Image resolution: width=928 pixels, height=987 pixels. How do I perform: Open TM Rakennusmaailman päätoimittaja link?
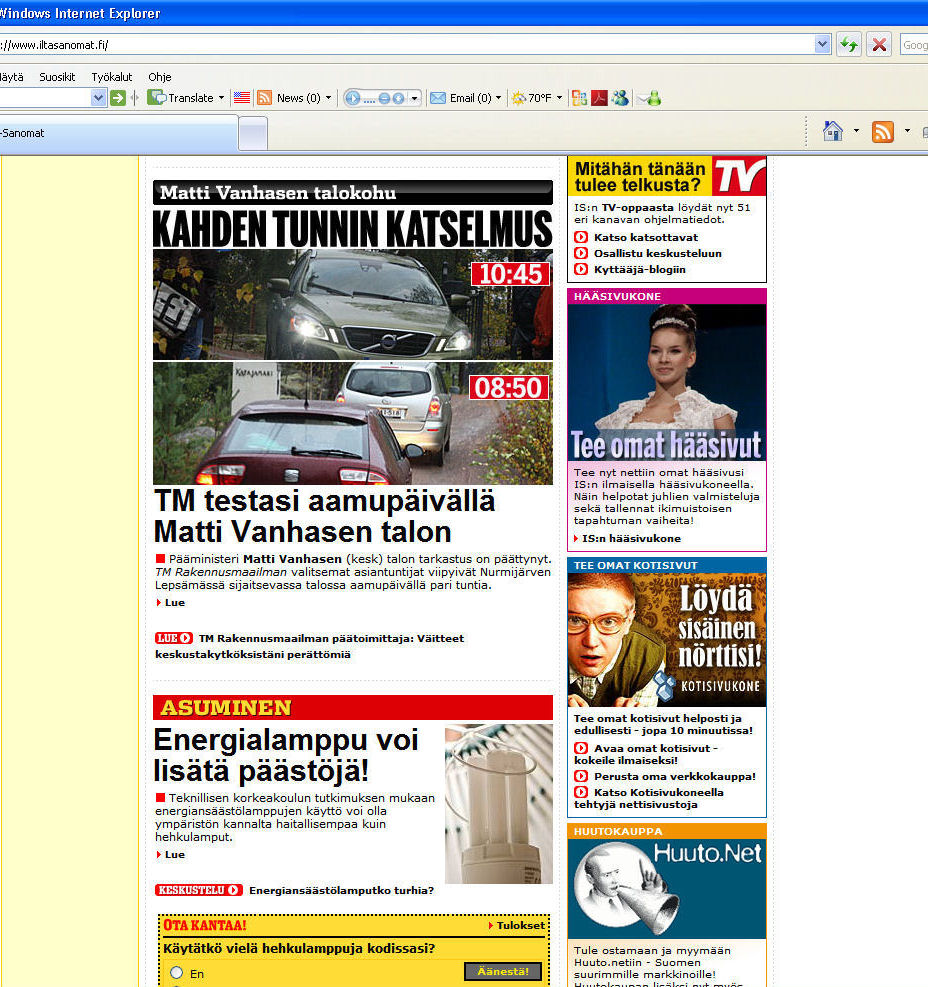309,646
